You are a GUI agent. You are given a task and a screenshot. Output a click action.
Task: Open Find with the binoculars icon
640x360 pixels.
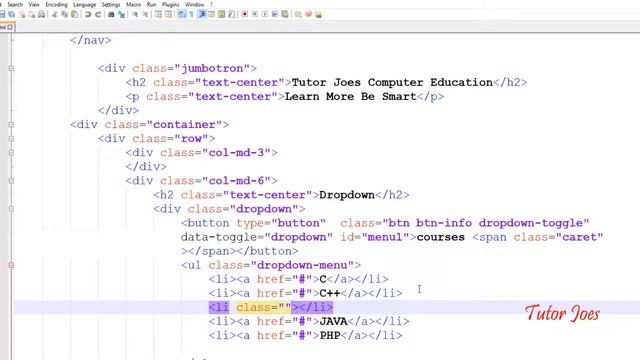pos(111,14)
